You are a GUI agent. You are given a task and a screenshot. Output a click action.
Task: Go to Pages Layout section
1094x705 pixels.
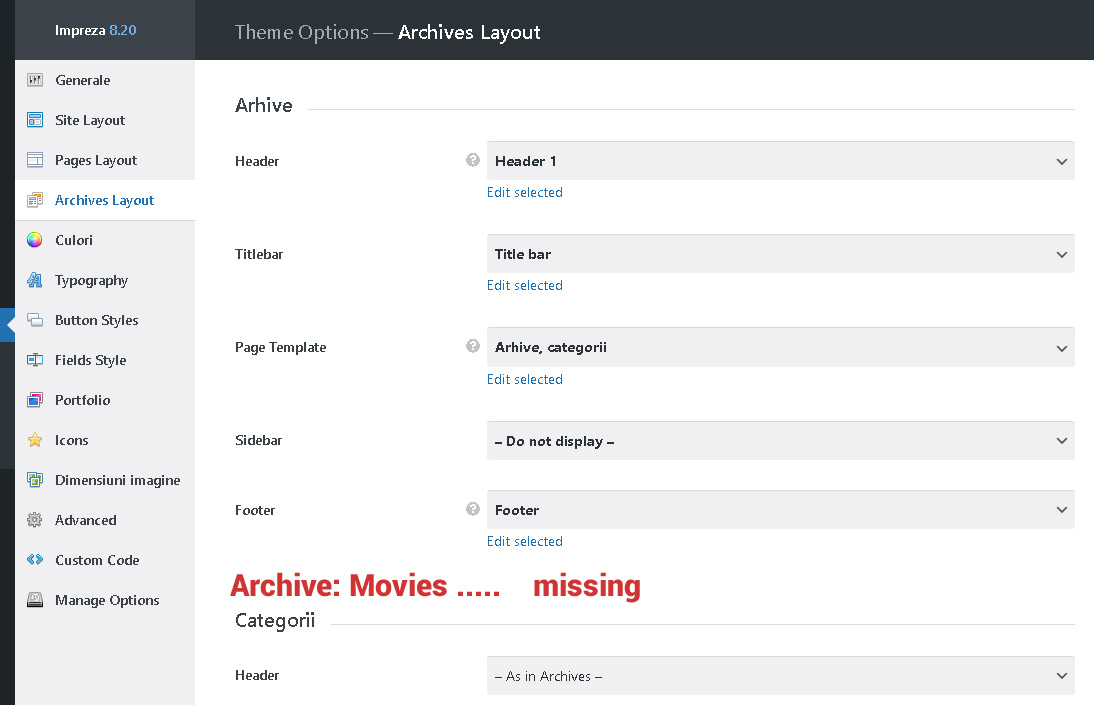point(105,160)
